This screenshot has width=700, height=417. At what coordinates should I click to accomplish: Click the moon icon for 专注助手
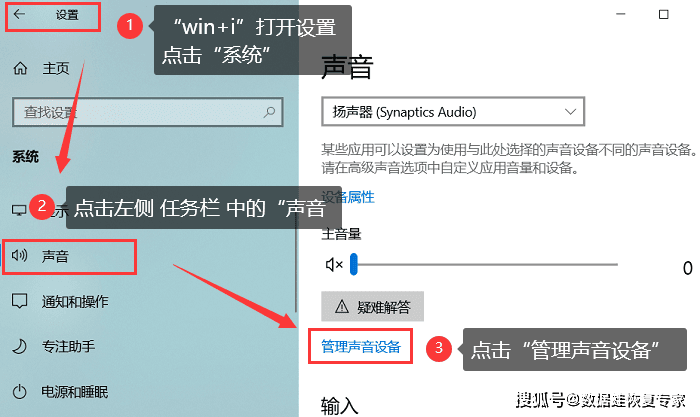point(20,346)
